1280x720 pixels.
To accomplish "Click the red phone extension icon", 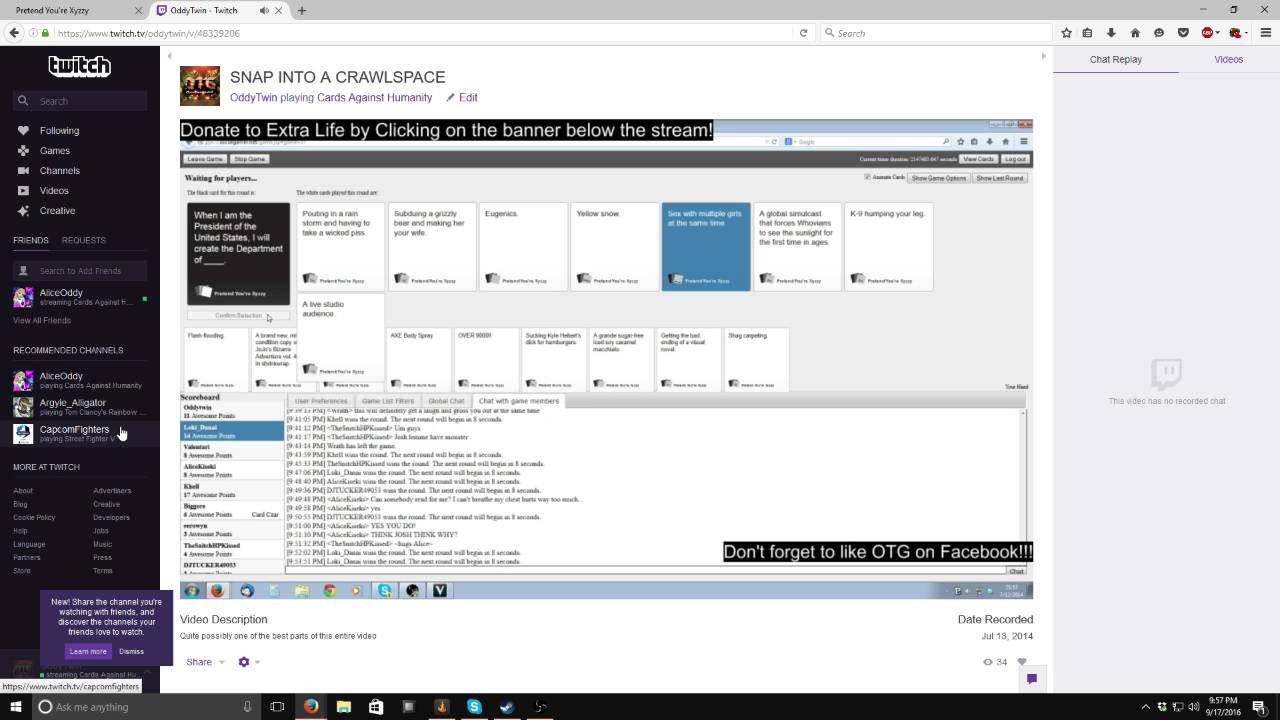I will (1235, 33).
